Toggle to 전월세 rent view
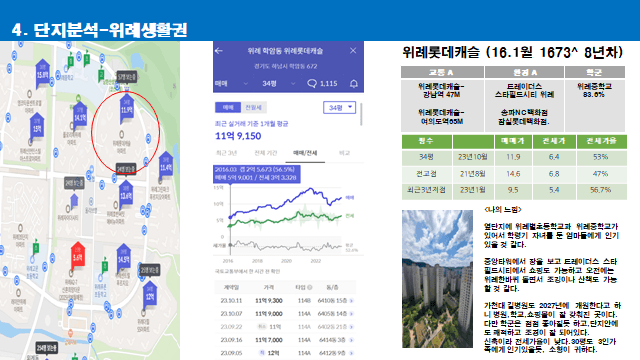The image size is (640, 360). [253, 107]
